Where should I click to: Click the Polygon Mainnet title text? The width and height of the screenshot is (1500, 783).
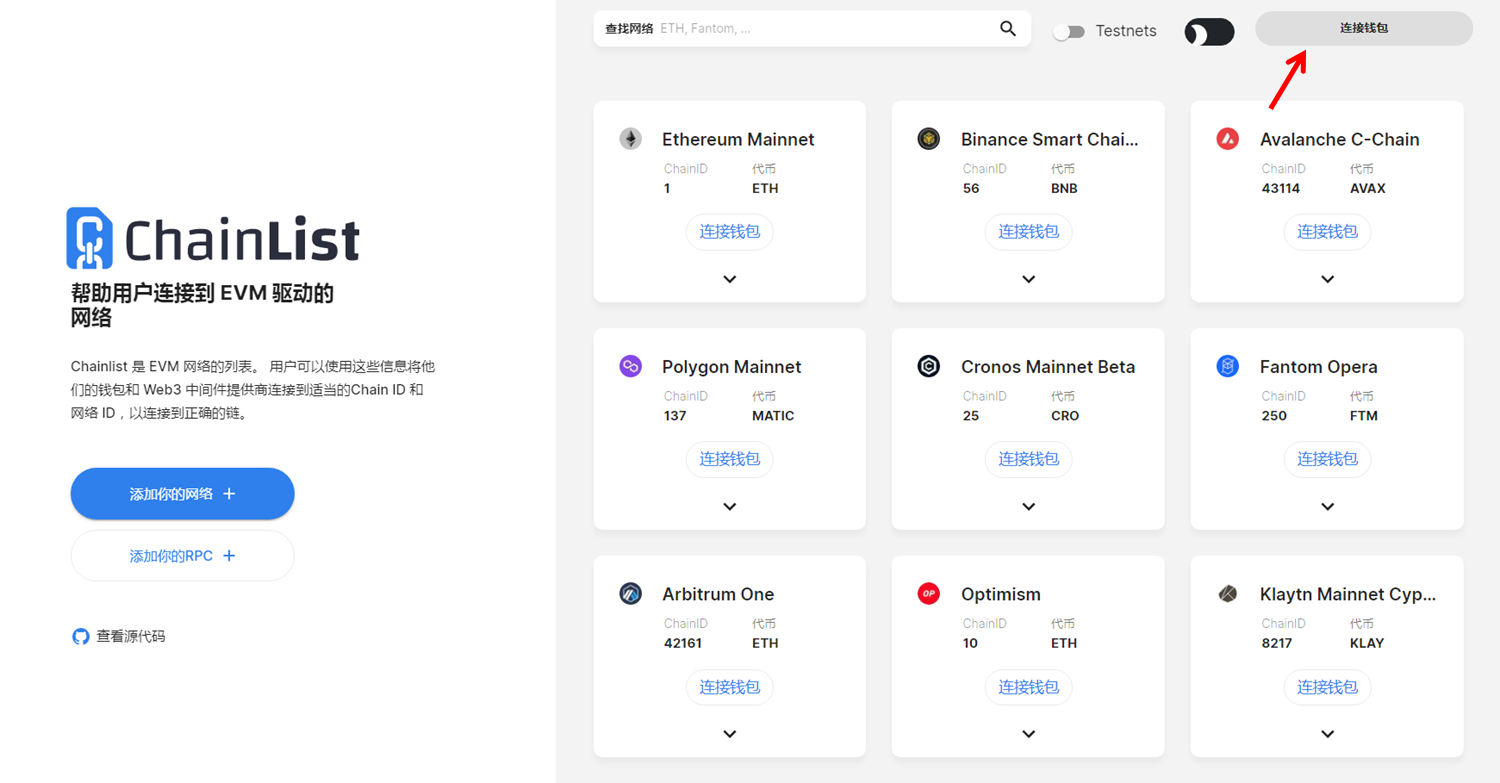(x=732, y=367)
